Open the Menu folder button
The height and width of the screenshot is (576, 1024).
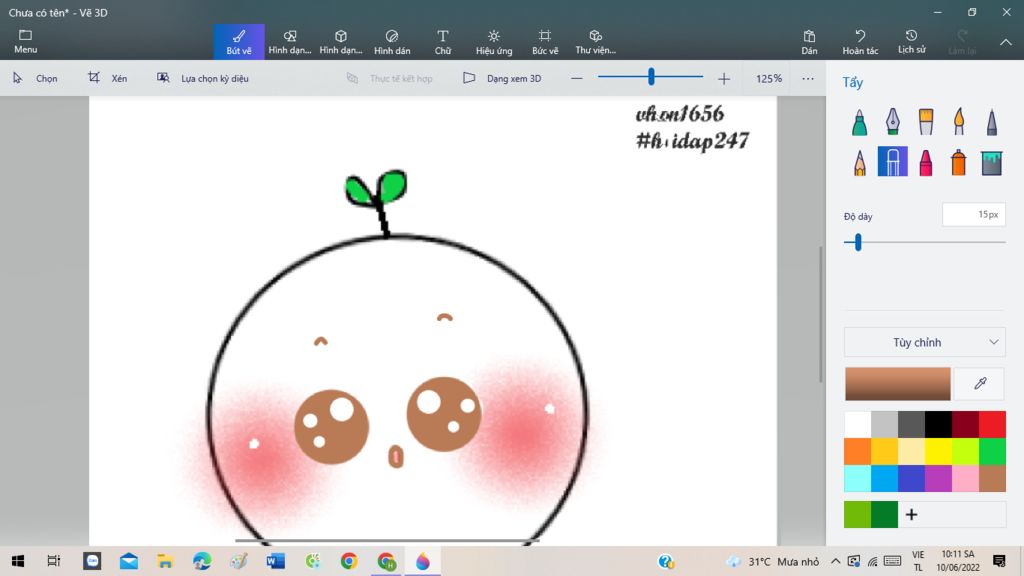25,42
